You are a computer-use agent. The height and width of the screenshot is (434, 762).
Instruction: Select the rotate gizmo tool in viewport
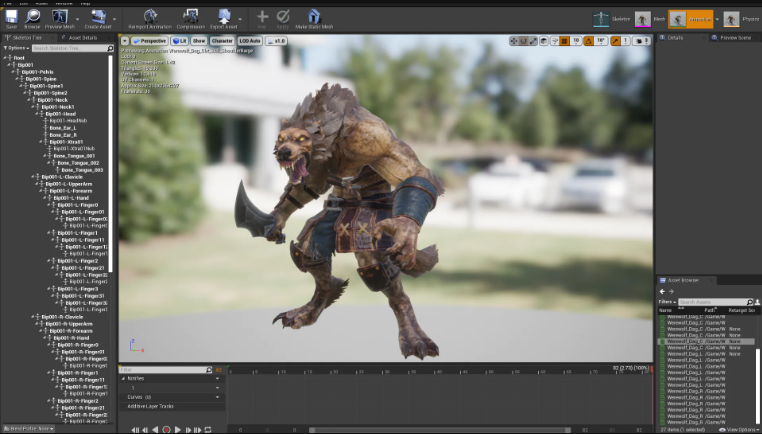[x=523, y=41]
